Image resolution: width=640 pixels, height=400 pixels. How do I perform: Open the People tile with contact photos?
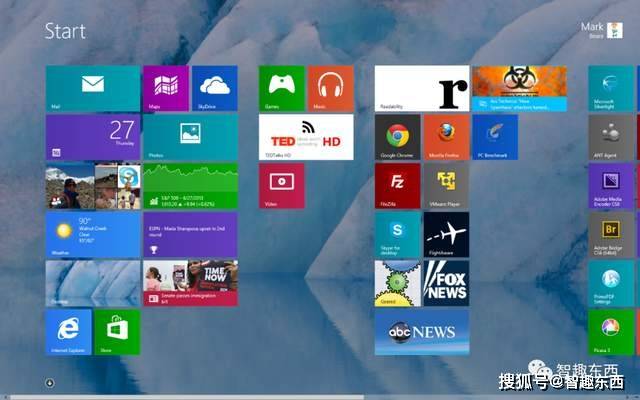[93, 186]
